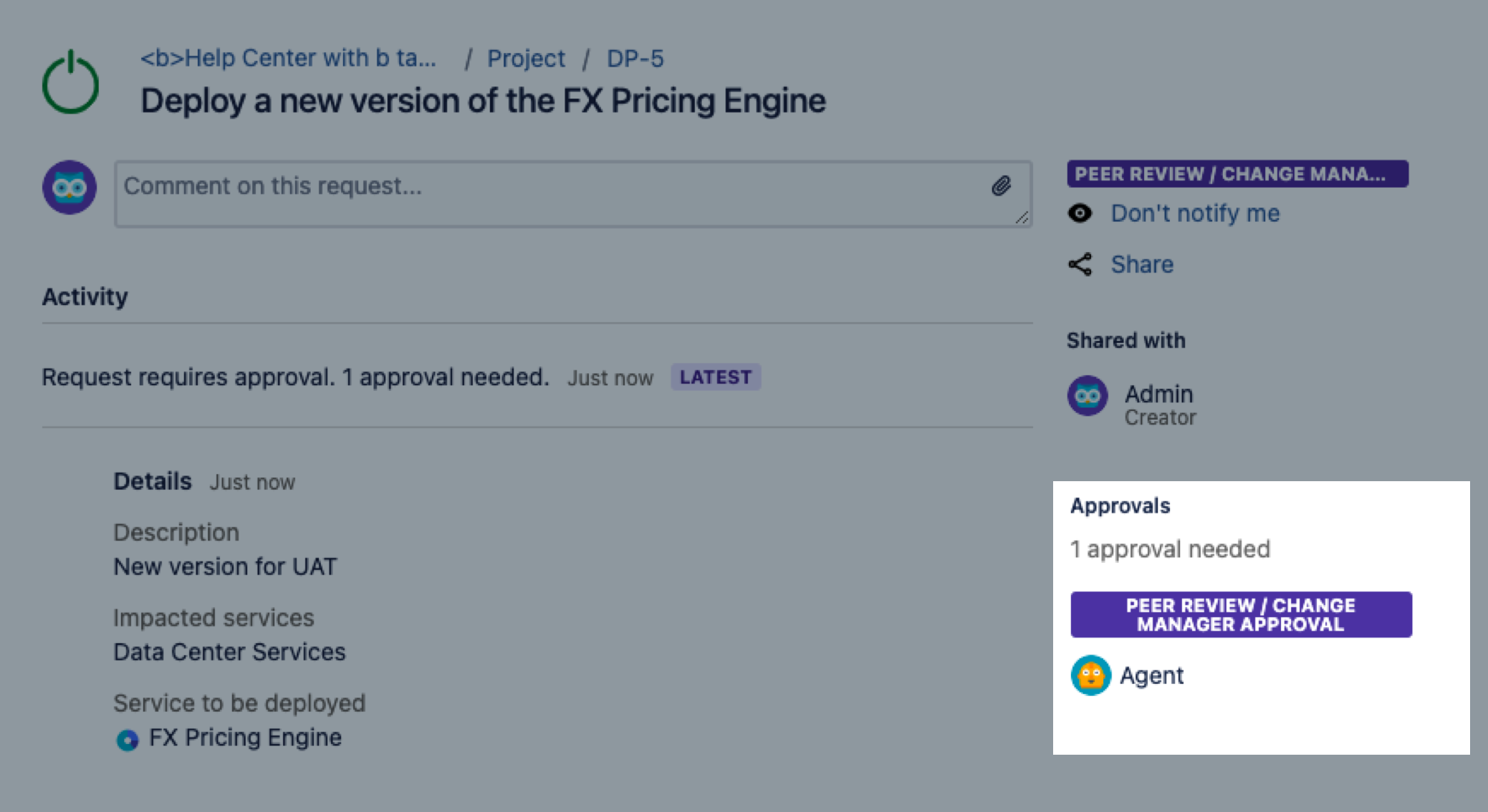Click the comment box resize handle
Image resolution: width=1488 pixels, height=812 pixels.
coord(1022,218)
